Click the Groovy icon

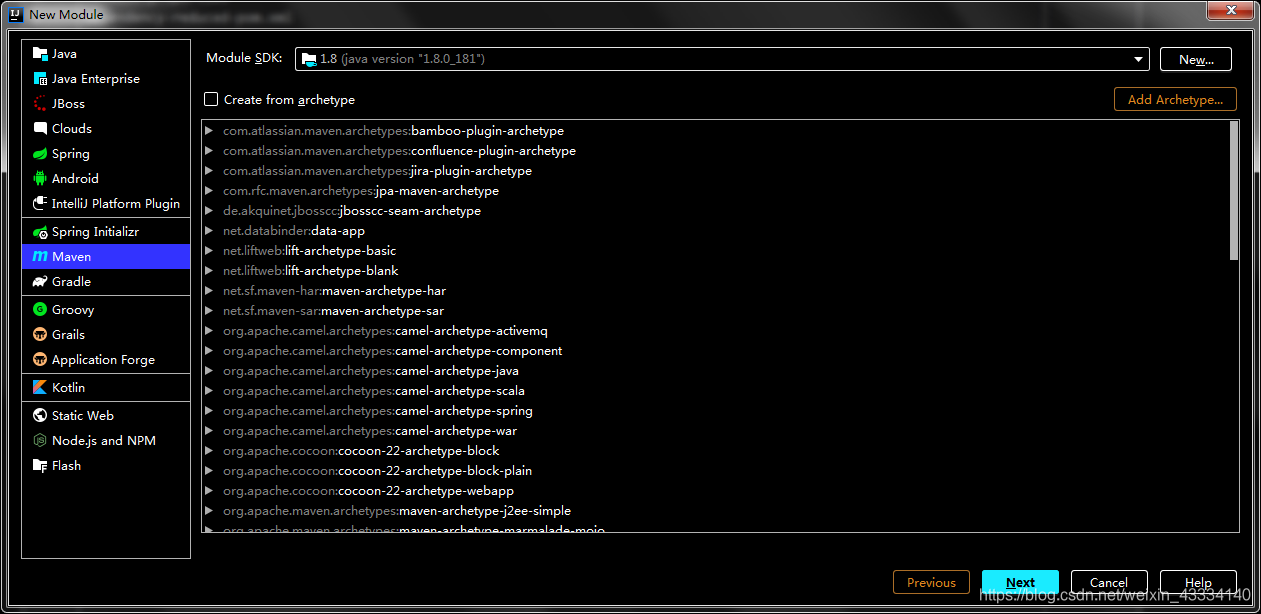coord(40,310)
